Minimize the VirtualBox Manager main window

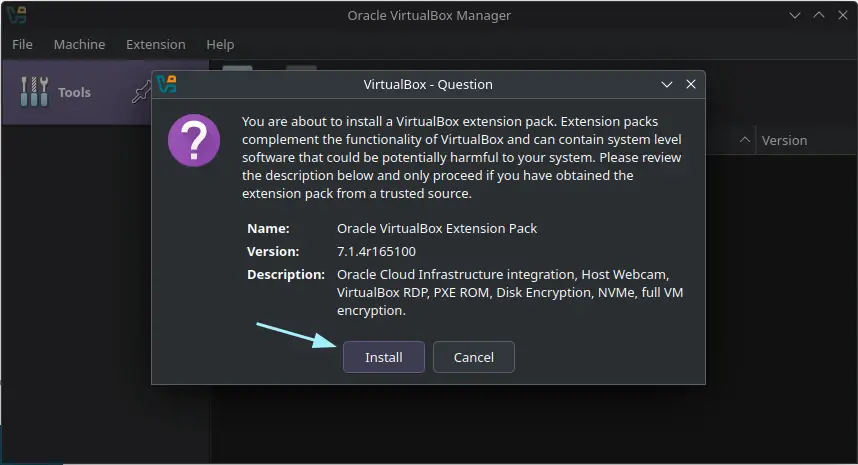795,15
